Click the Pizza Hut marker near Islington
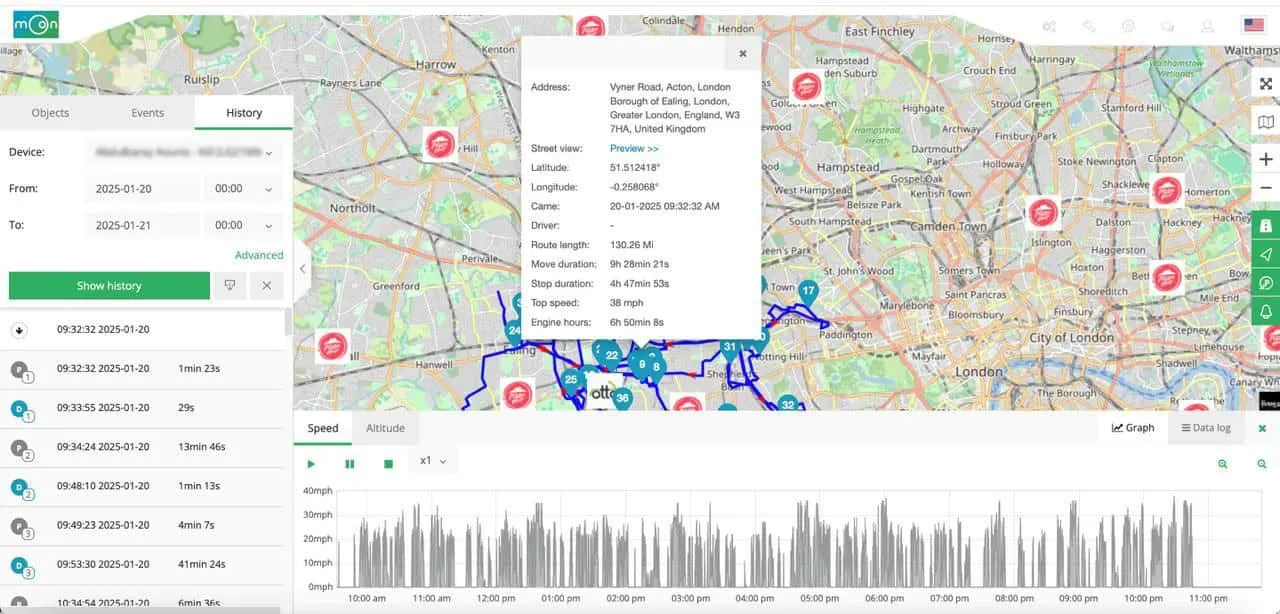The height and width of the screenshot is (614, 1280). 1043,213
